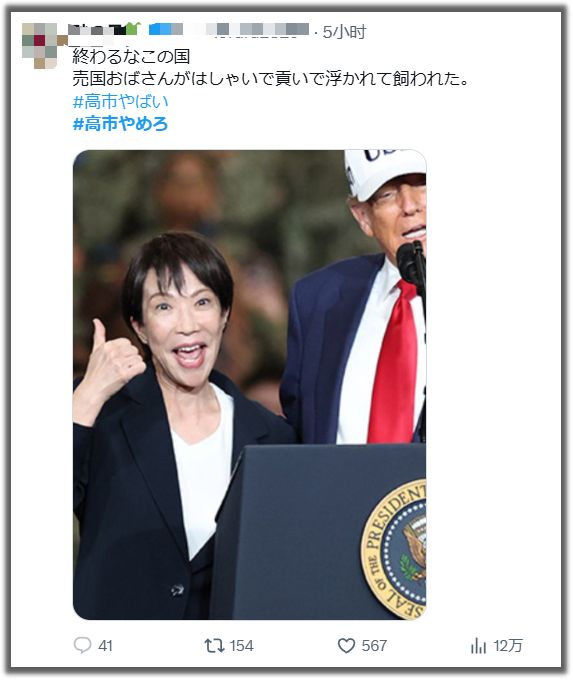573x680 pixels.
Task: Click the reply count 41
Action: pyautogui.click(x=105, y=646)
